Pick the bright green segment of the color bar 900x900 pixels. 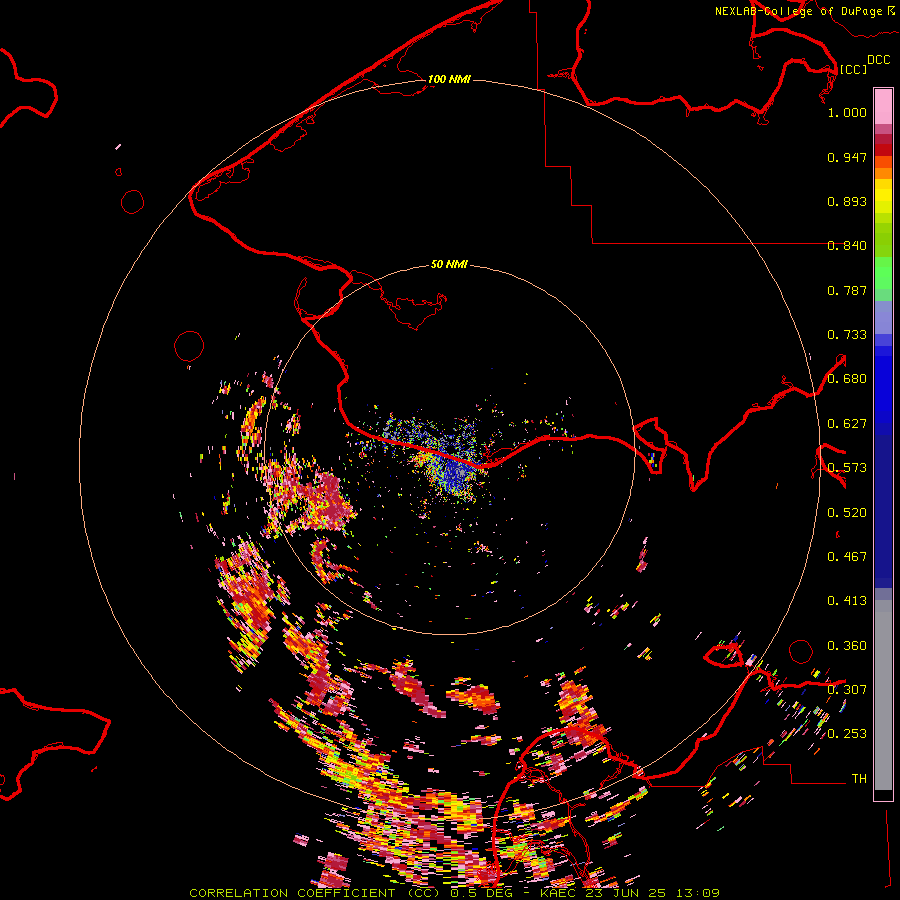pyautogui.click(x=883, y=273)
